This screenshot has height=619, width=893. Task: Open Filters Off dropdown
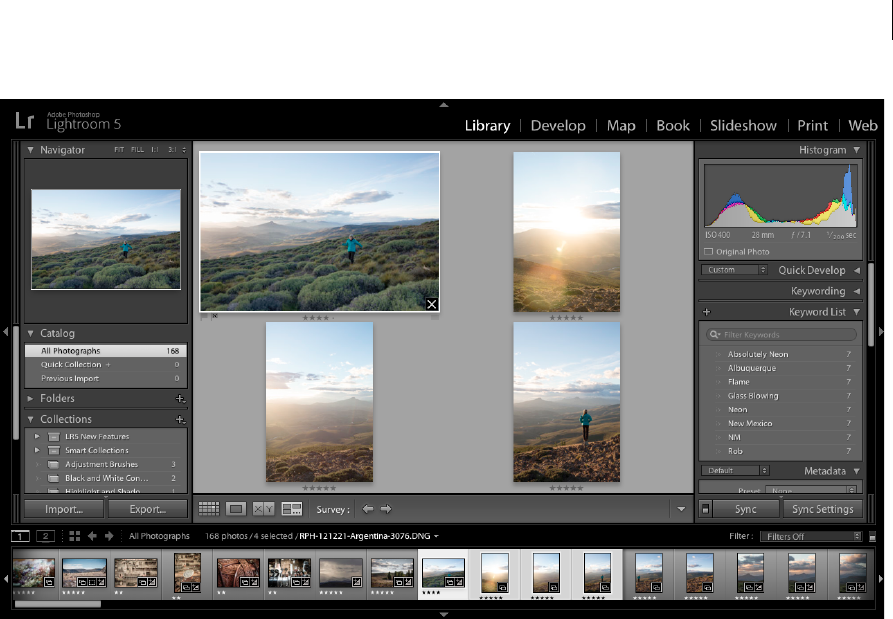(811, 536)
